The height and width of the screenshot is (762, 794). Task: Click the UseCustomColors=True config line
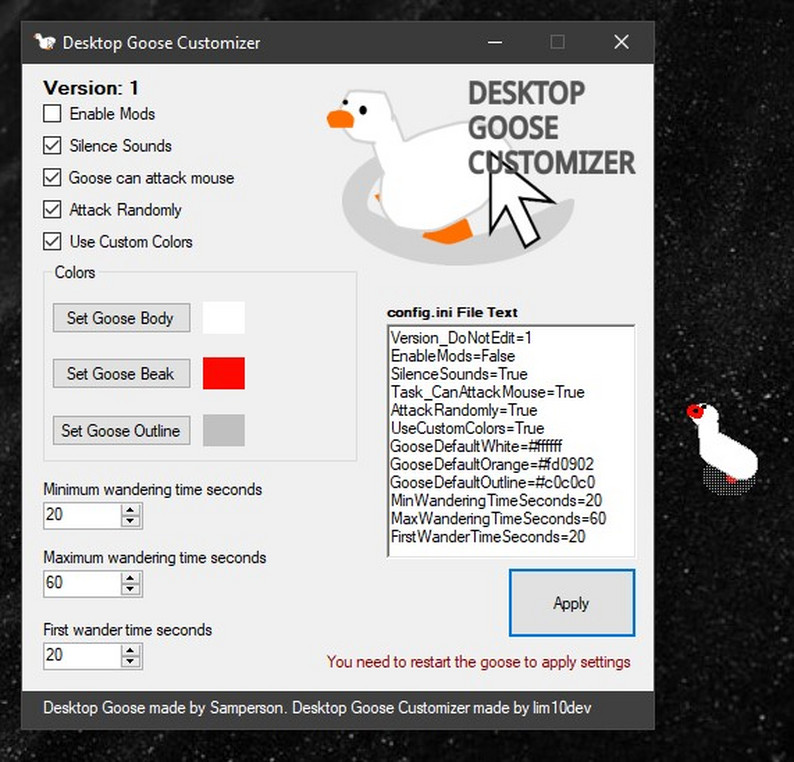[467, 428]
